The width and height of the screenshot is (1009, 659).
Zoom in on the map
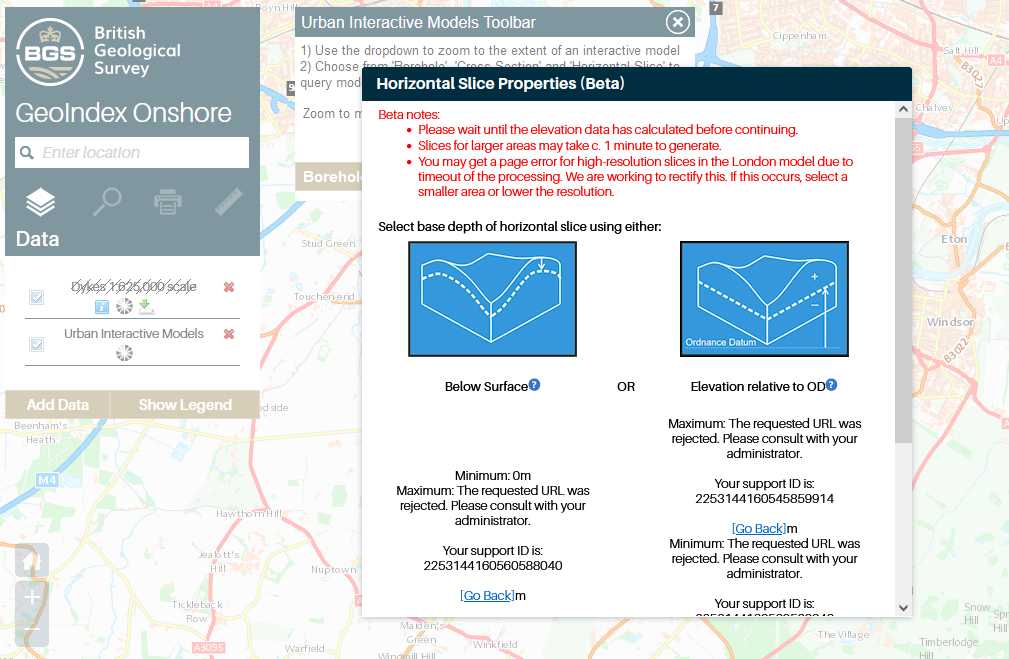point(32,597)
